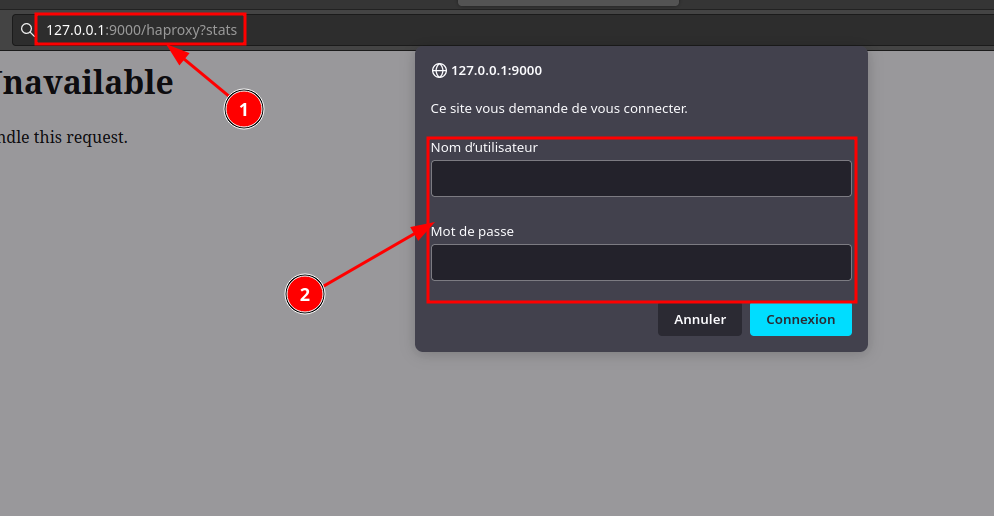Image resolution: width=994 pixels, height=516 pixels.
Task: Click the red circle marker numbered 1
Action: [243, 109]
